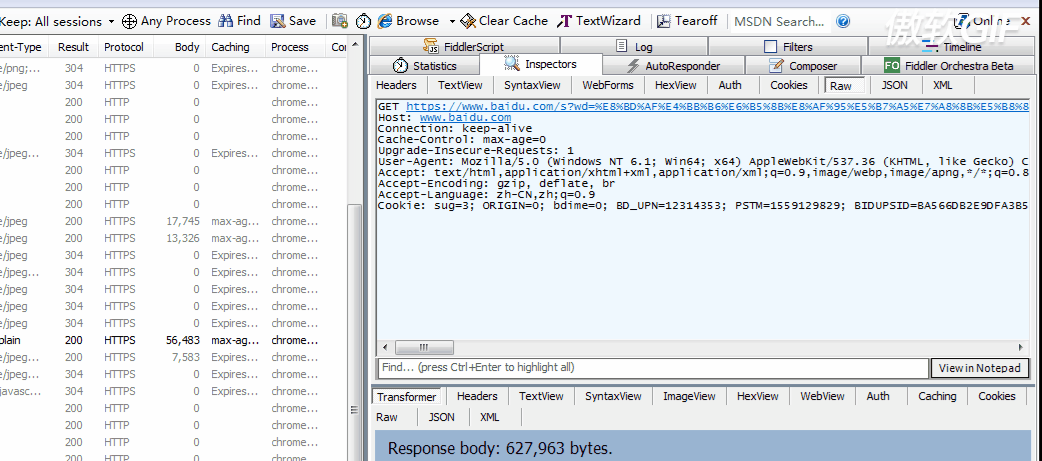Image resolution: width=1042 pixels, height=461 pixels.
Task: Open Find sessions with binoculars icon
Action: coord(226,21)
